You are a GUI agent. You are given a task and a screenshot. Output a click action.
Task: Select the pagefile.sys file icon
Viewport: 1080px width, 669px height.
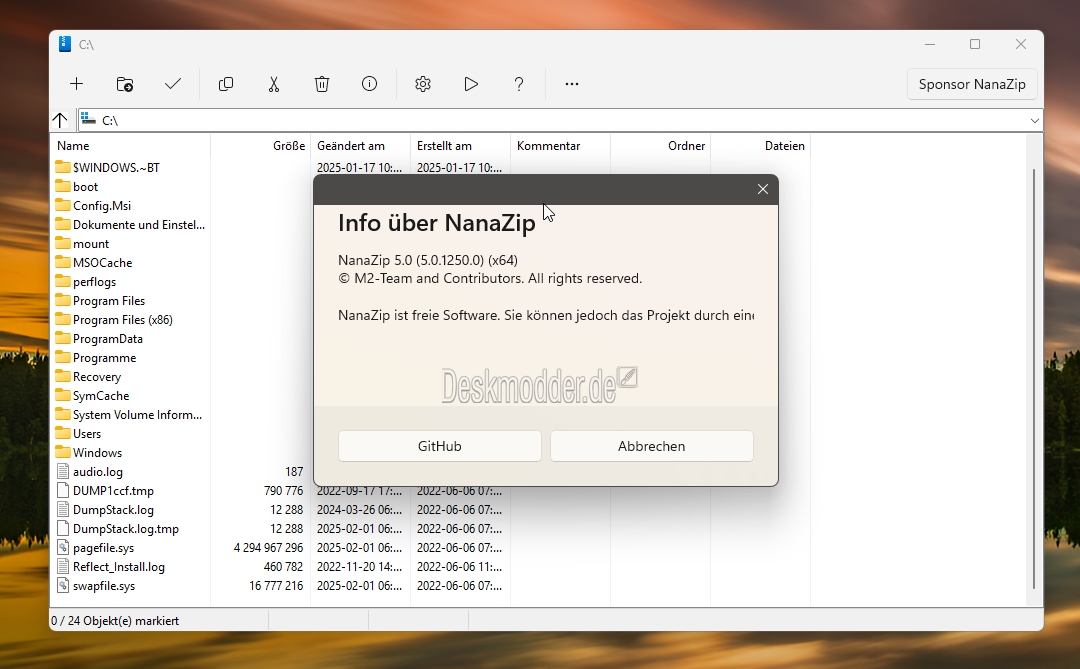click(x=63, y=548)
